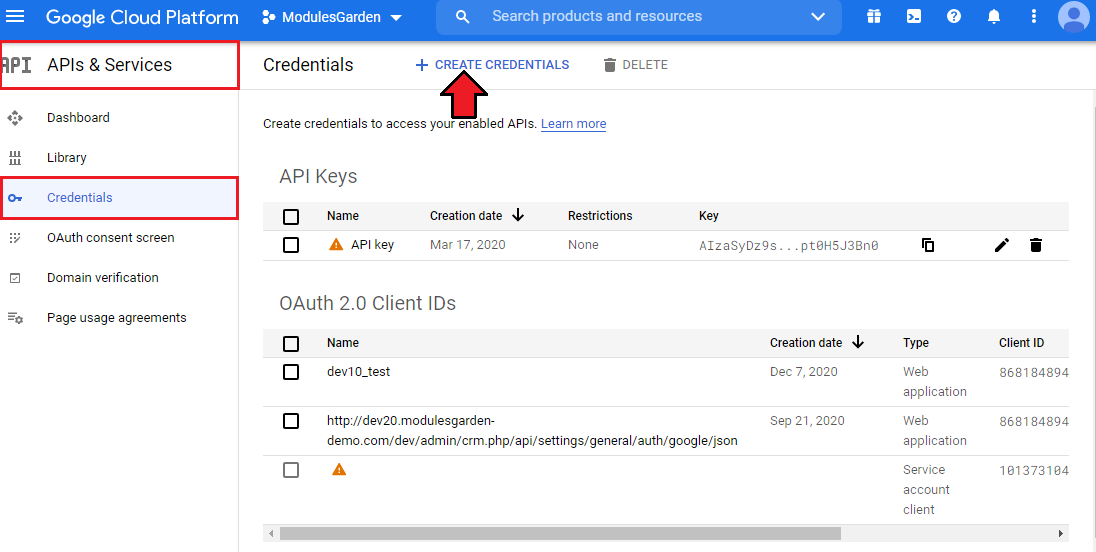Click the Domain verification checkbox icon

point(15,278)
